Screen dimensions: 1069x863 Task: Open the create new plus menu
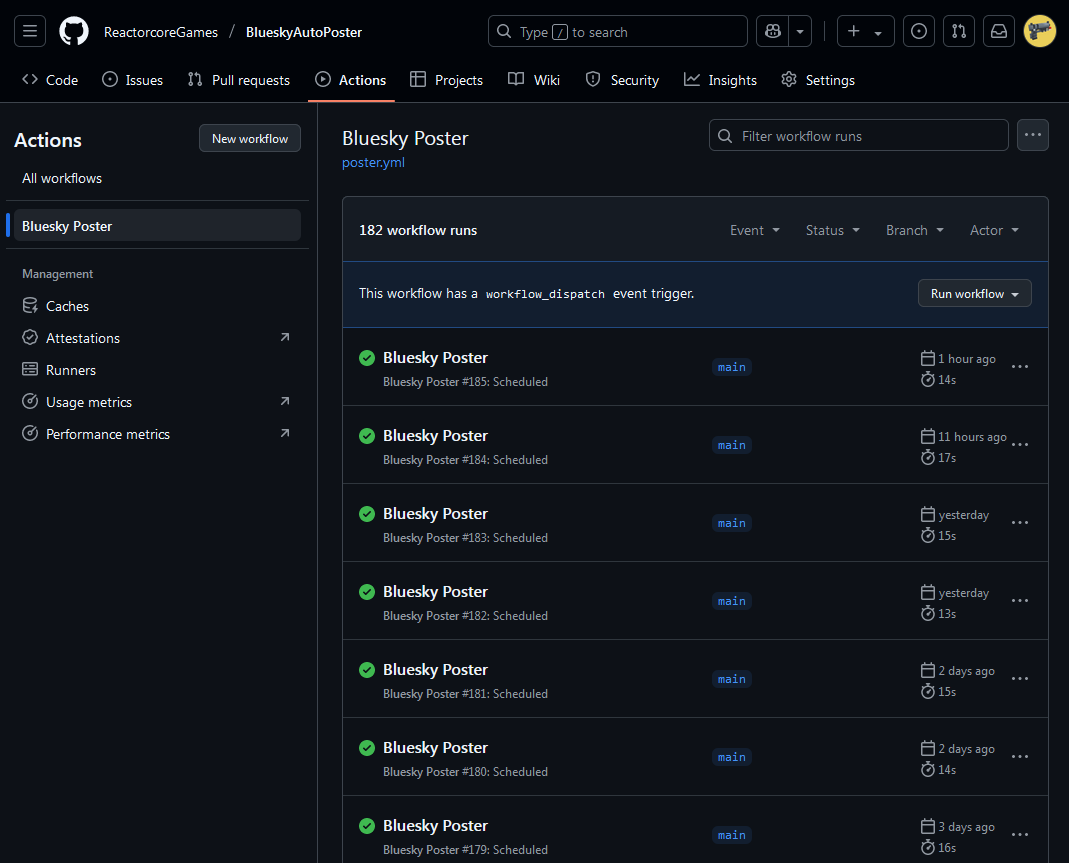(865, 31)
